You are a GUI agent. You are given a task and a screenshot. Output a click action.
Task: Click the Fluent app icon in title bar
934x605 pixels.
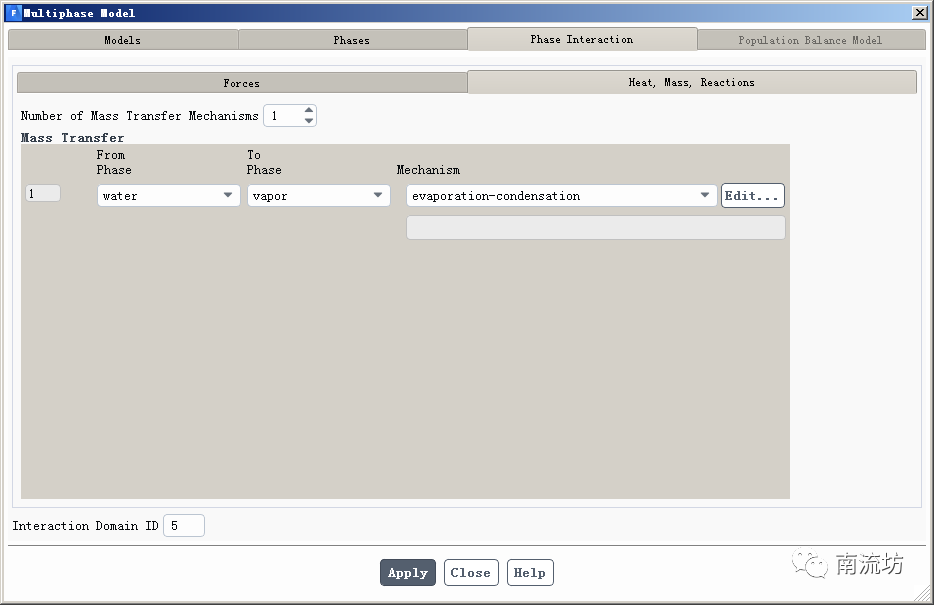coord(13,13)
